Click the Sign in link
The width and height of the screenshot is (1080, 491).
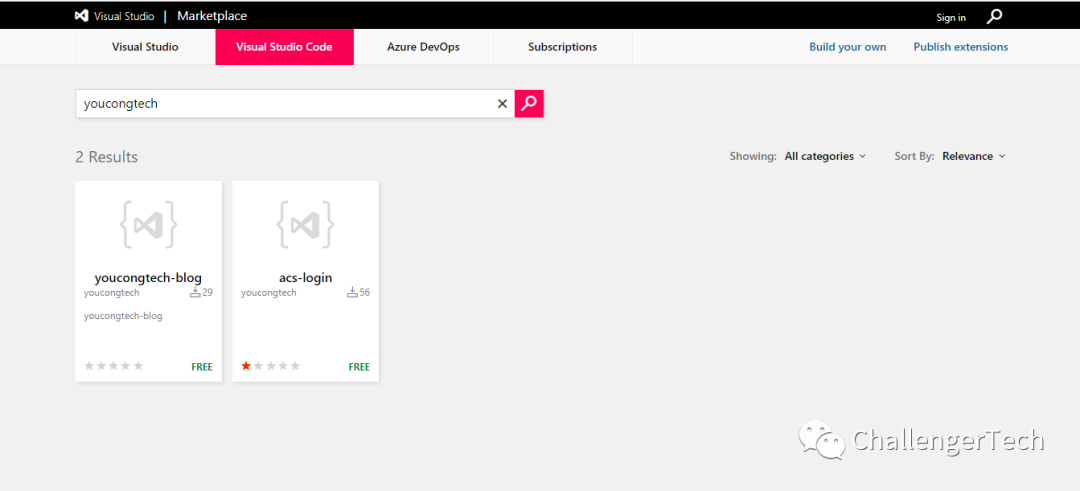(951, 18)
